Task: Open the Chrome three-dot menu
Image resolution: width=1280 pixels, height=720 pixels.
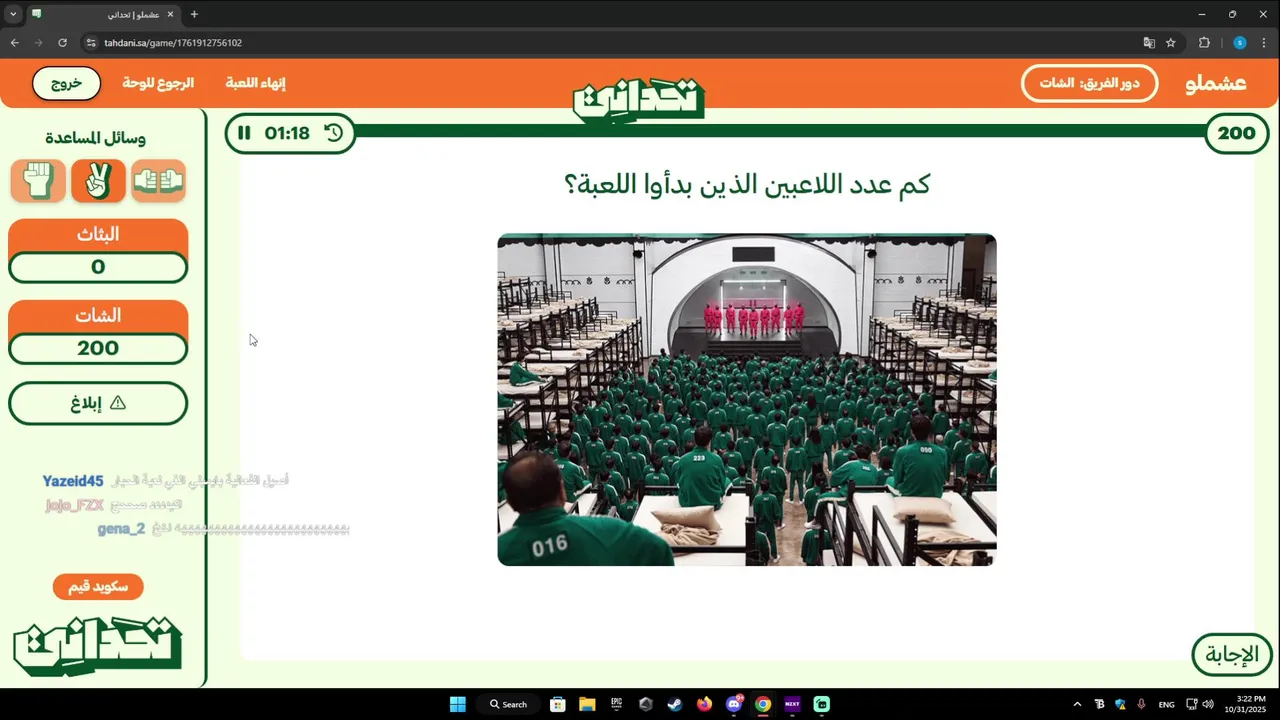Action: point(1265,43)
